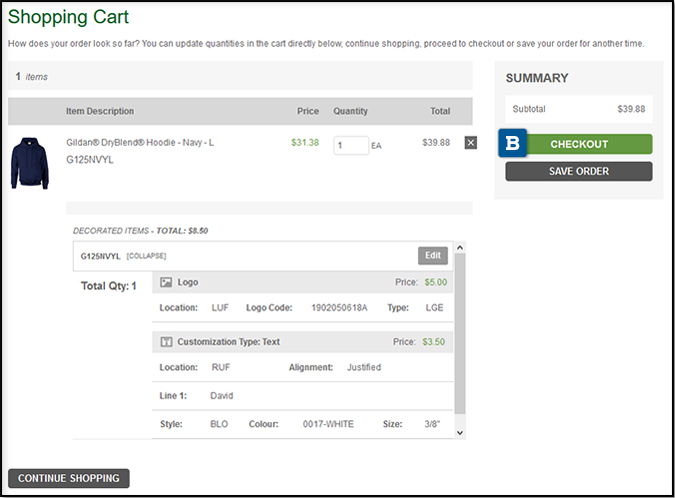
Task: Collapse the G125NVYL decorated item details
Action: click(x=147, y=256)
